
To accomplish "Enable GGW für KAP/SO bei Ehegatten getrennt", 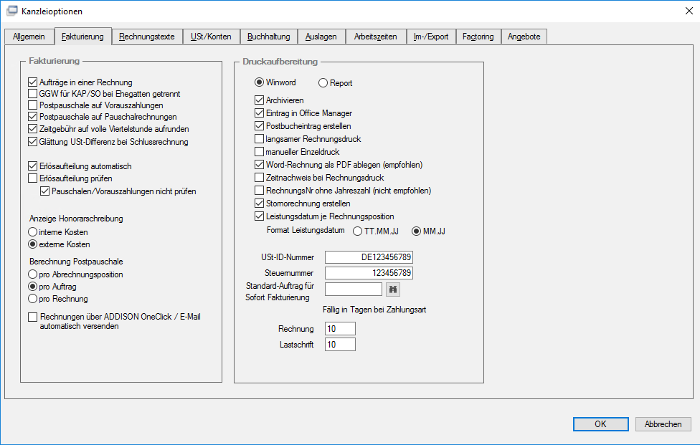I will point(33,94).
